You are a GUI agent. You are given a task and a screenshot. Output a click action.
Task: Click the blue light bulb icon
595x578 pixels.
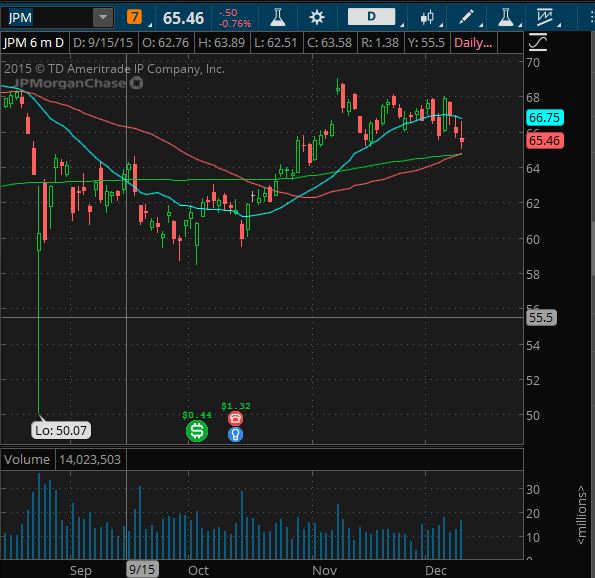[x=235, y=434]
